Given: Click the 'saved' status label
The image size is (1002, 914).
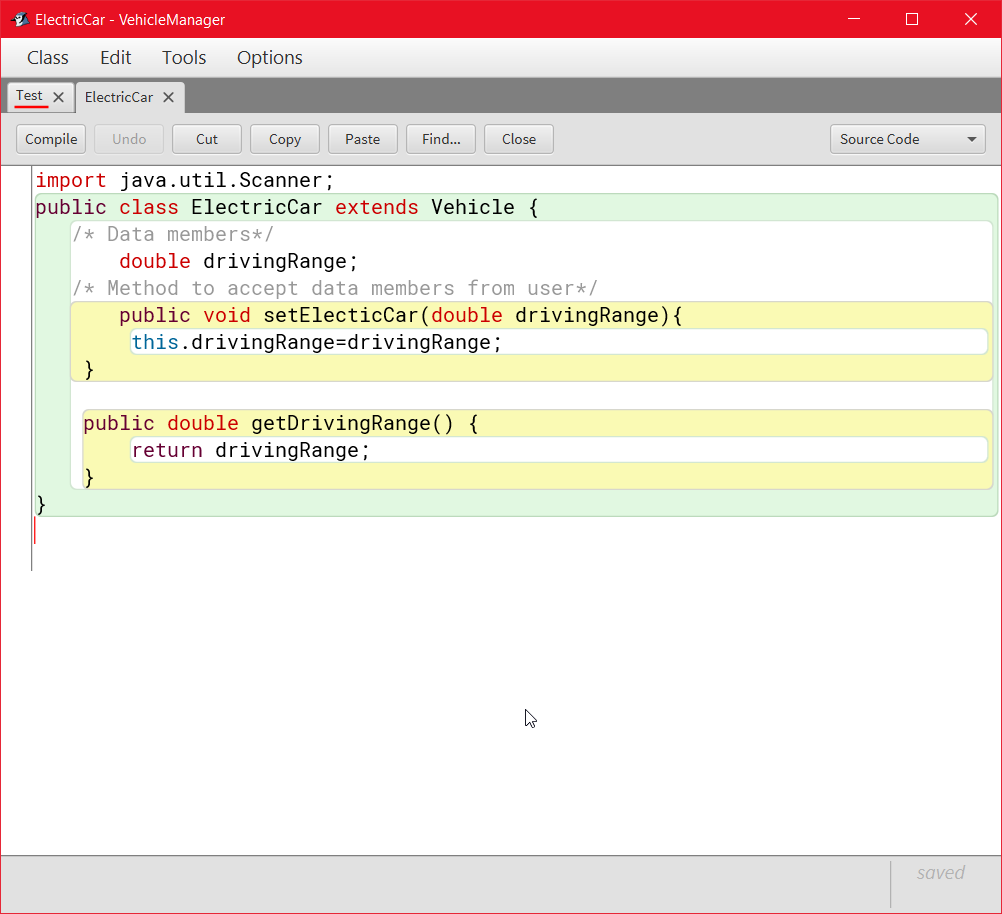Looking at the screenshot, I should click(940, 872).
